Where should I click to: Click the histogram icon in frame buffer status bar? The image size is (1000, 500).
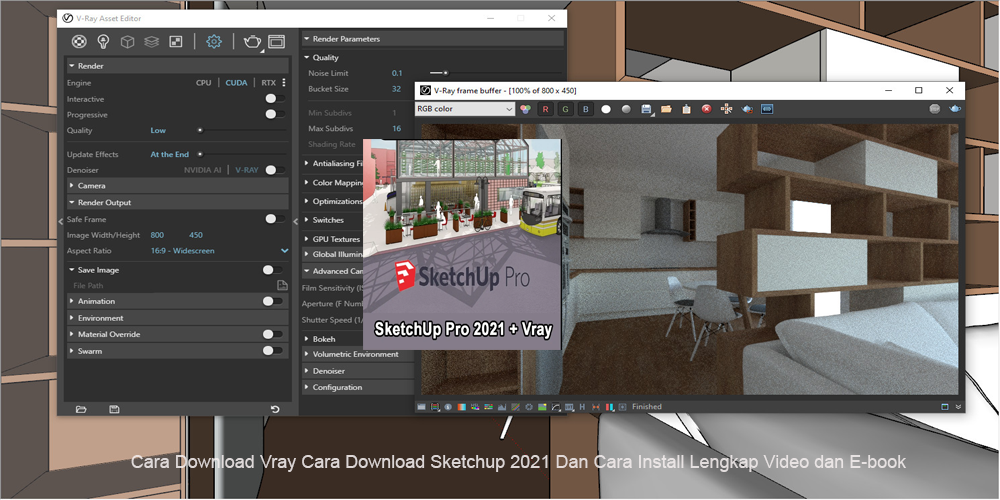[x=502, y=407]
